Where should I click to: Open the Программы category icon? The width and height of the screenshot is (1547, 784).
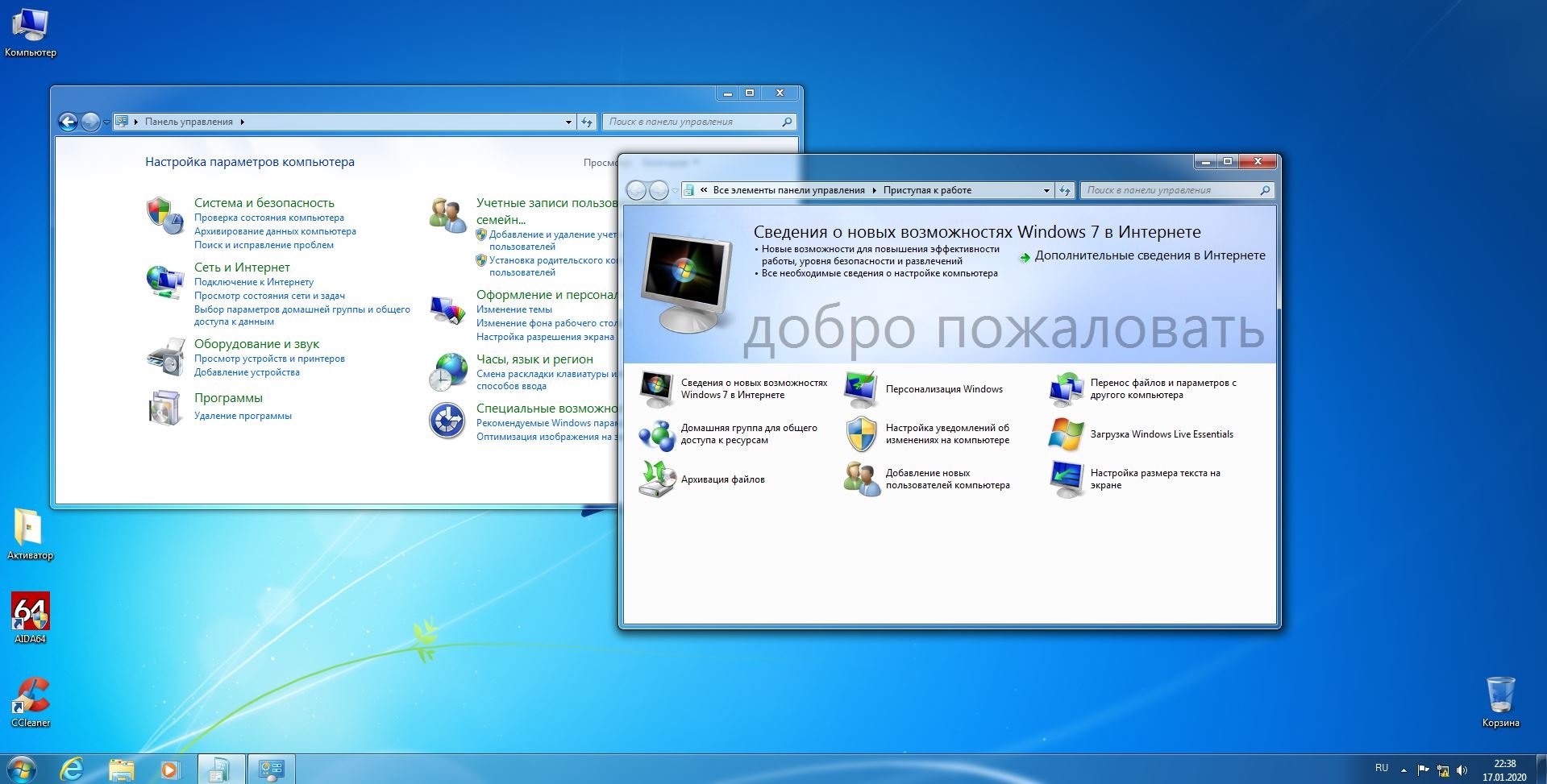pyautogui.click(x=165, y=407)
